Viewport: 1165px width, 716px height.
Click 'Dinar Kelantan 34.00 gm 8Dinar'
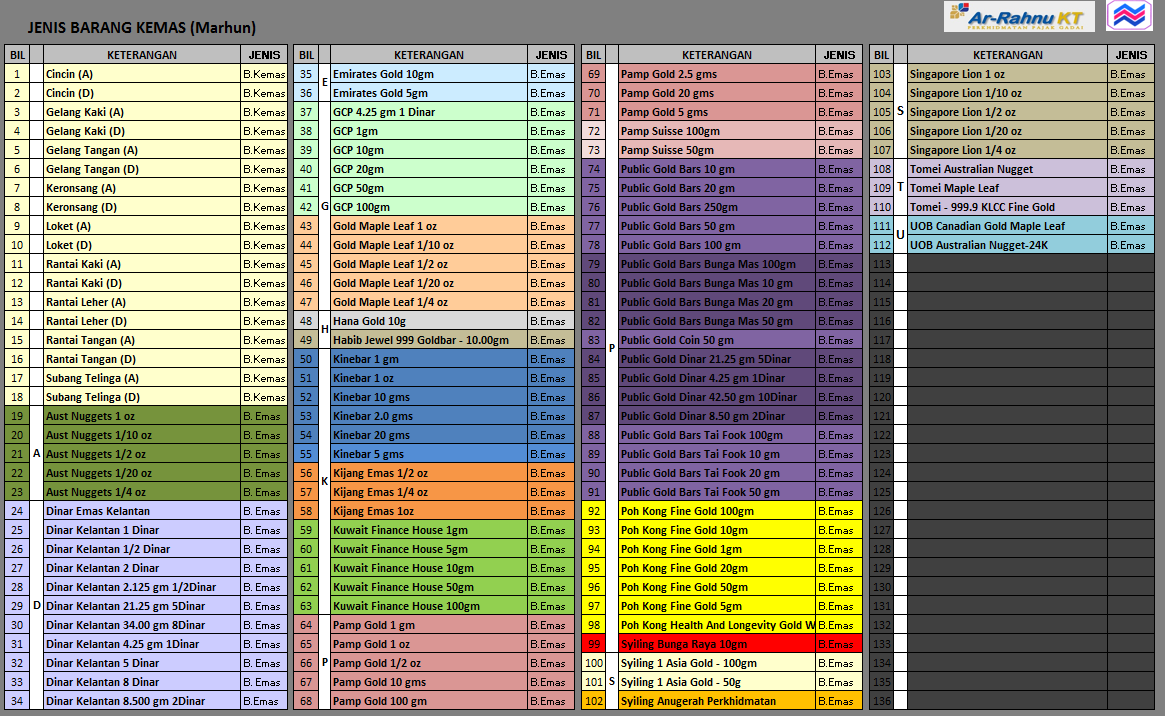[x=142, y=625]
